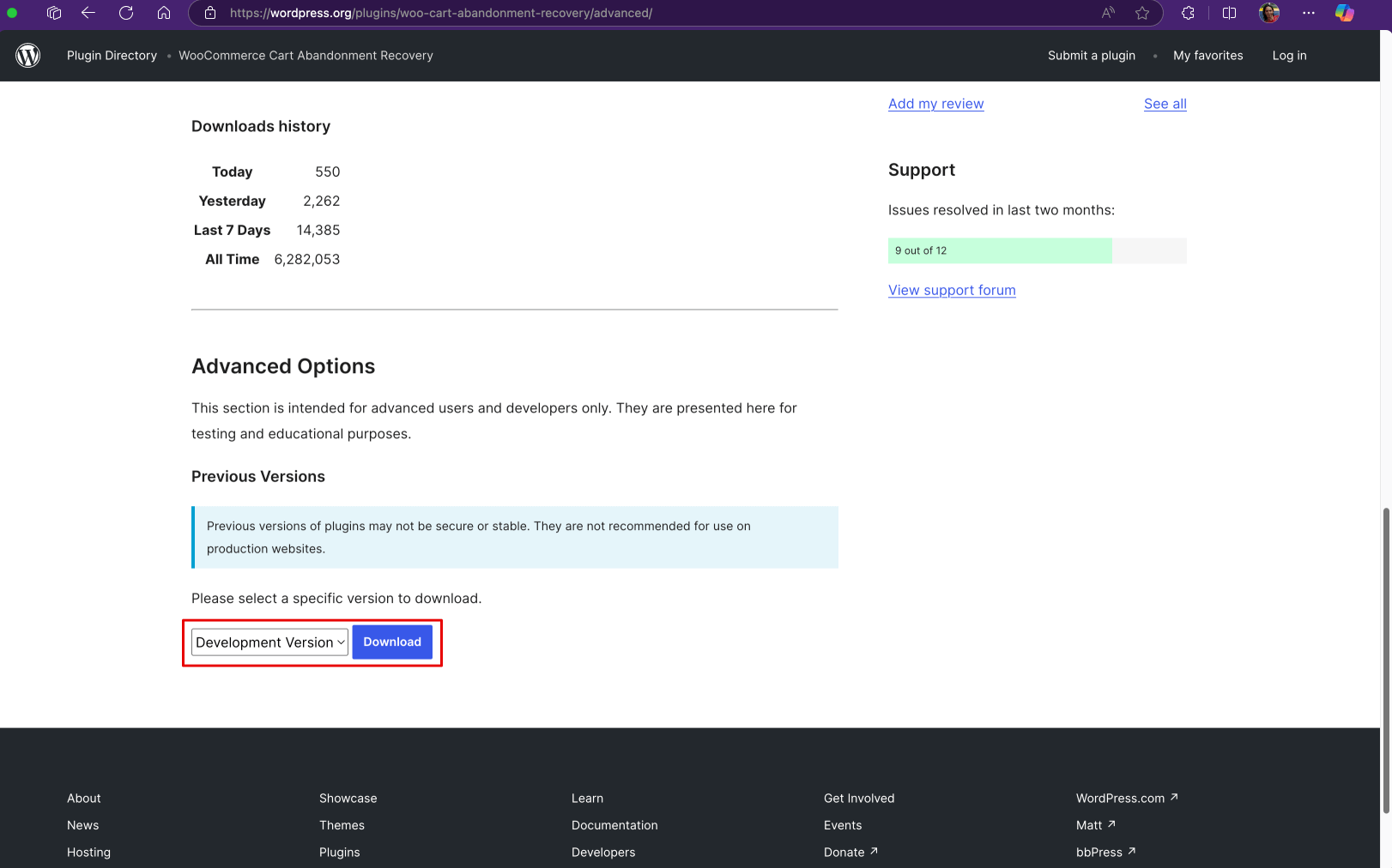Open the Copilot sidebar icon
The height and width of the screenshot is (868, 1392).
coord(1345,13)
